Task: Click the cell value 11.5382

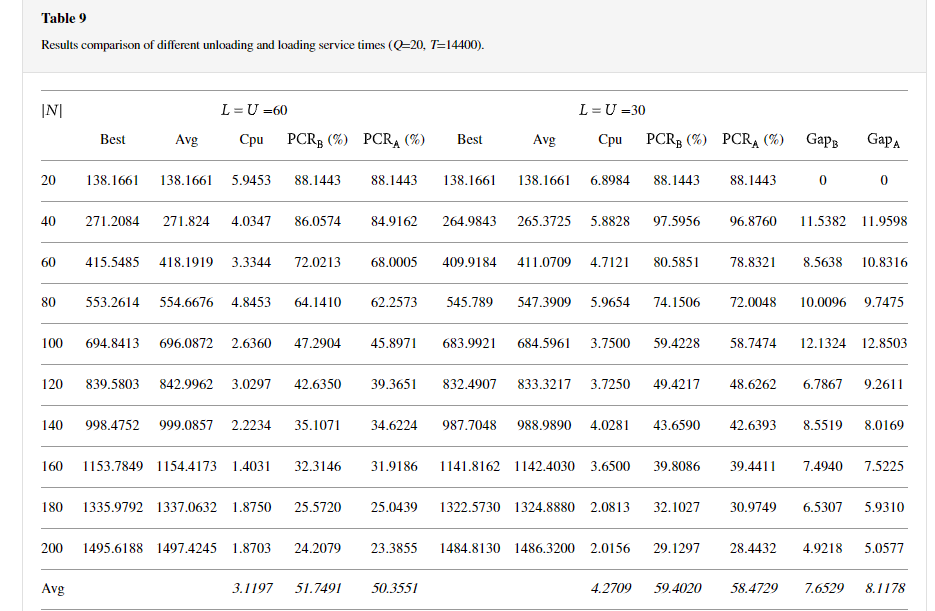Action: coord(822,221)
